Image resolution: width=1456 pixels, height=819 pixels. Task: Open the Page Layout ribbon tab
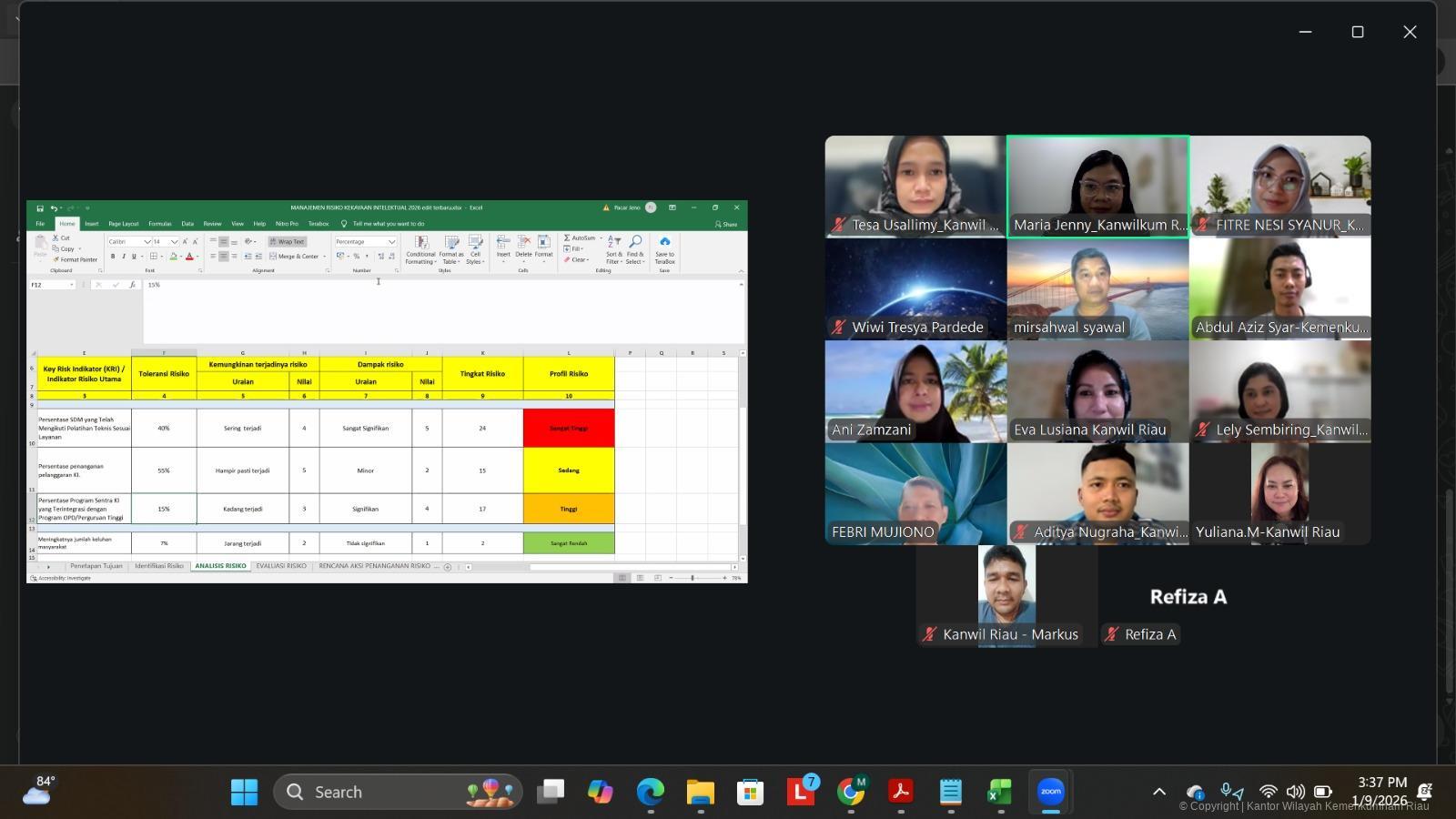[124, 224]
